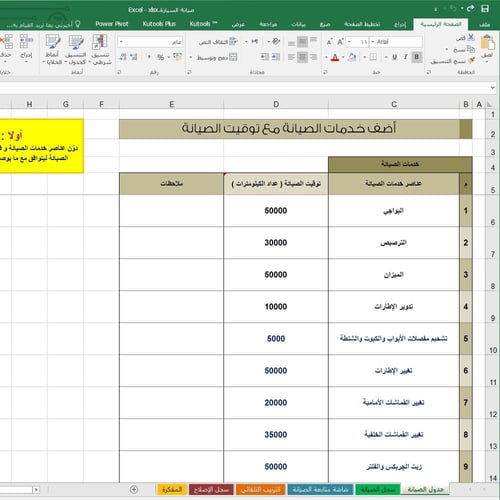Viewport: 500px width, 500px height.
Task: Increase font size with the larger A icon
Action: pyautogui.click(x=340, y=42)
